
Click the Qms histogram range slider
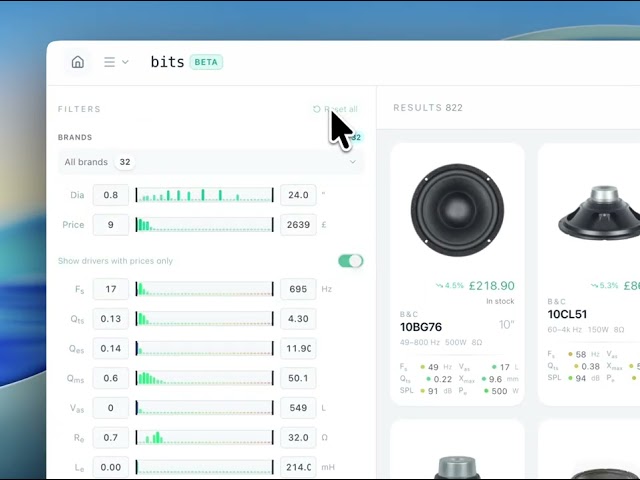point(204,378)
